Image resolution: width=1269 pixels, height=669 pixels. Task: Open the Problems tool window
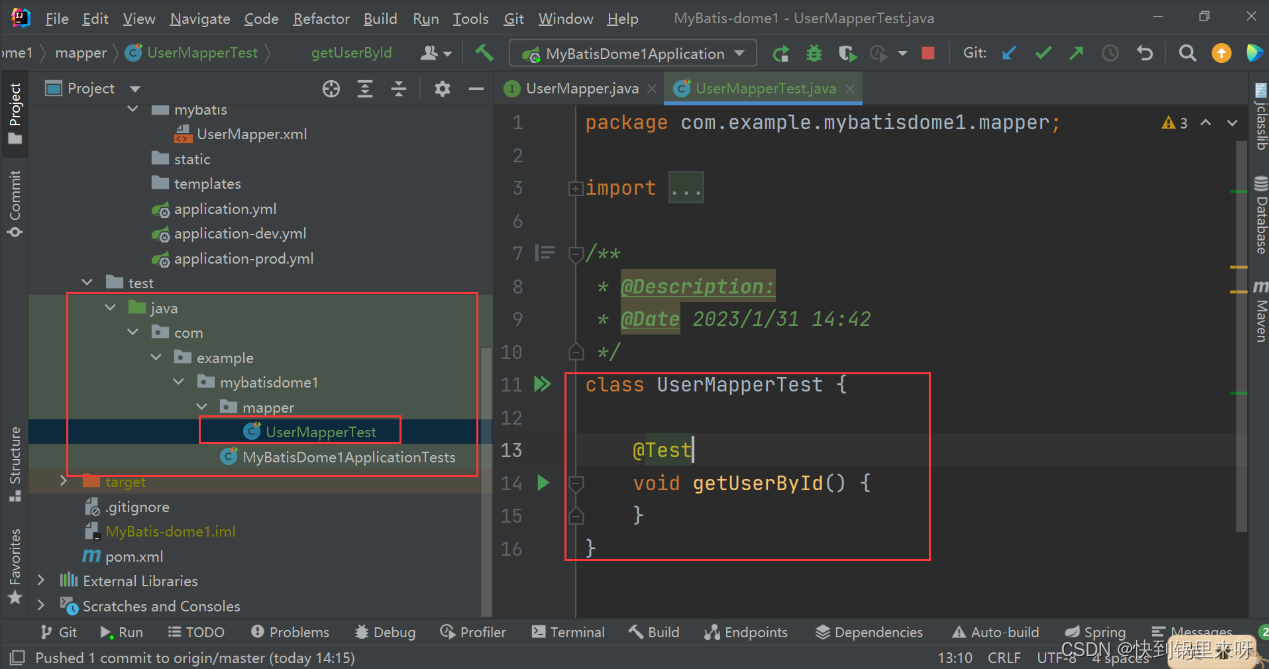point(289,632)
